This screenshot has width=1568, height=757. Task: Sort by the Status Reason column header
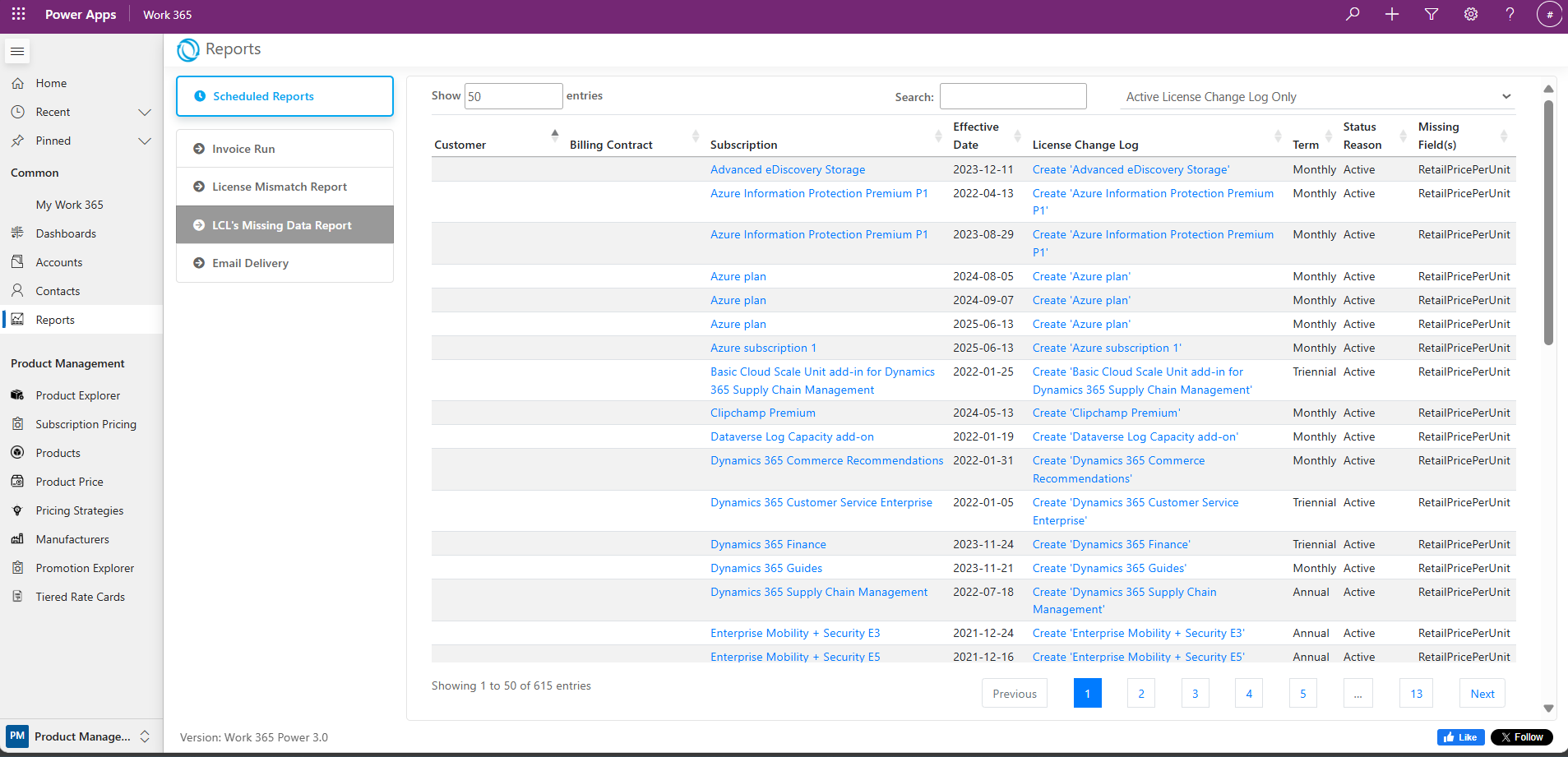[x=1375, y=136]
